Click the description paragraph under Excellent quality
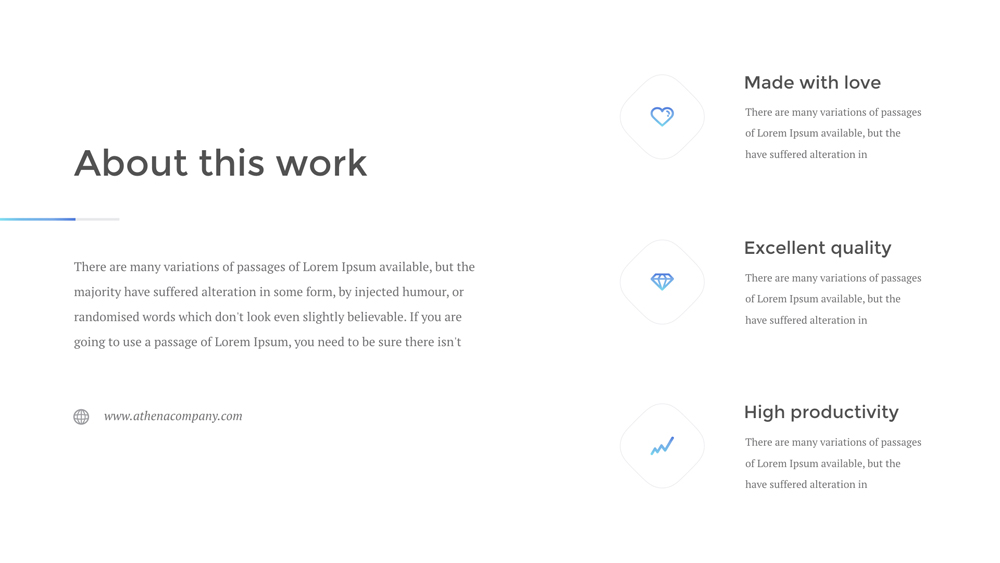The width and height of the screenshot is (1000, 563). 833,299
